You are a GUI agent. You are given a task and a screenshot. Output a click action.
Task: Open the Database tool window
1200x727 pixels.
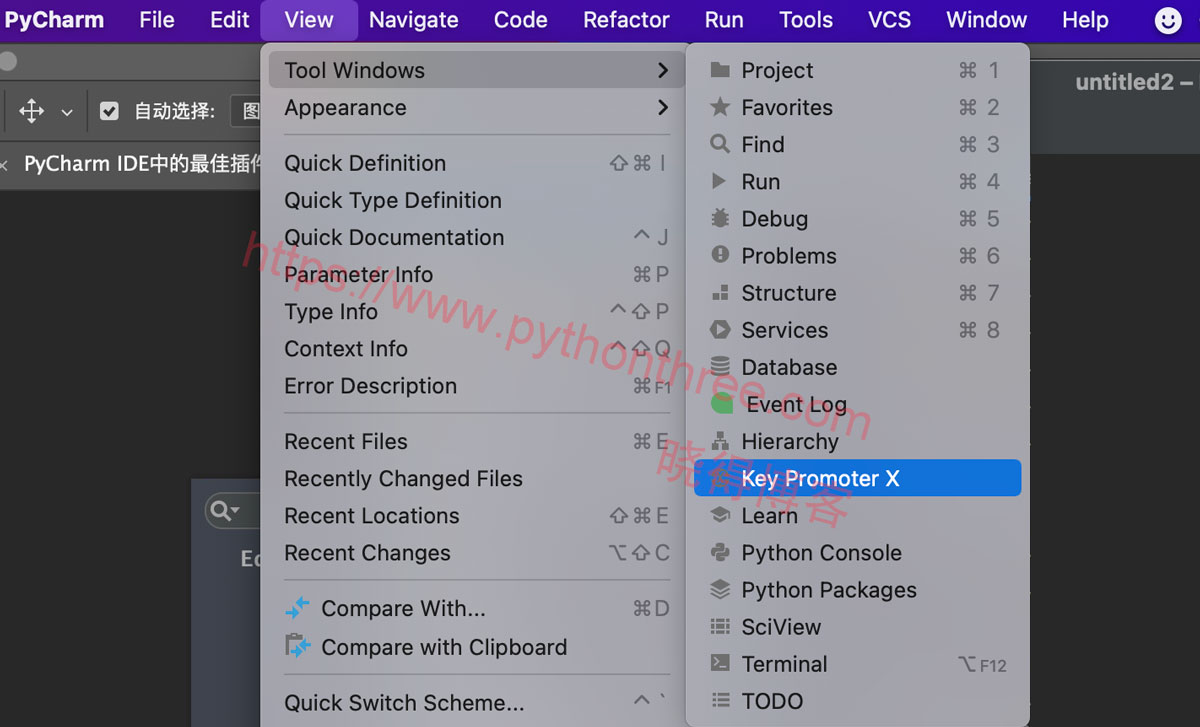click(x=788, y=367)
